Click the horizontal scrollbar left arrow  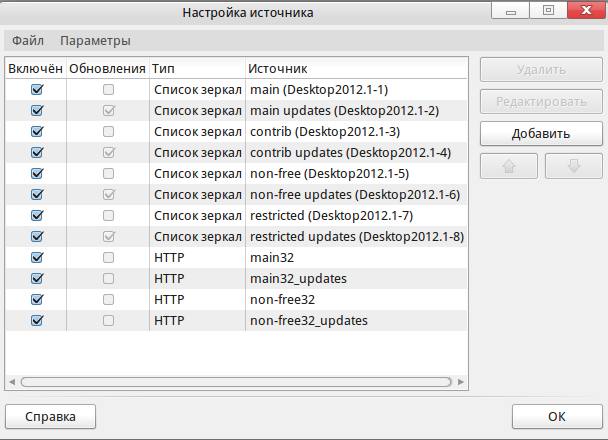point(12,381)
